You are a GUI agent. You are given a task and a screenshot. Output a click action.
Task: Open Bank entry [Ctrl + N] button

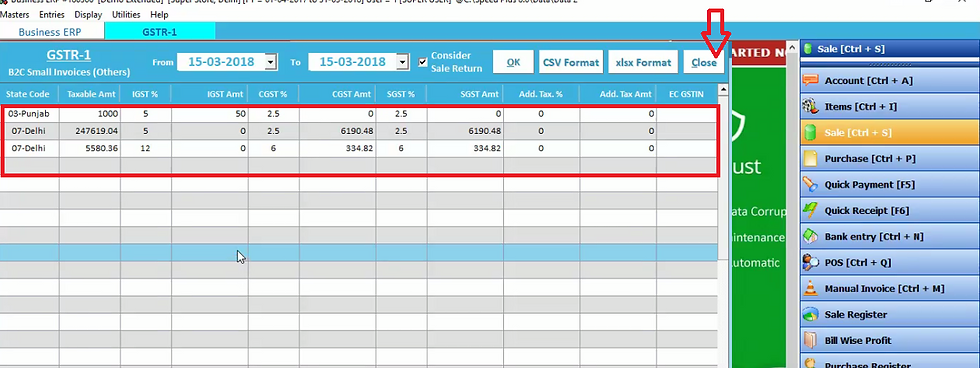coord(889,237)
